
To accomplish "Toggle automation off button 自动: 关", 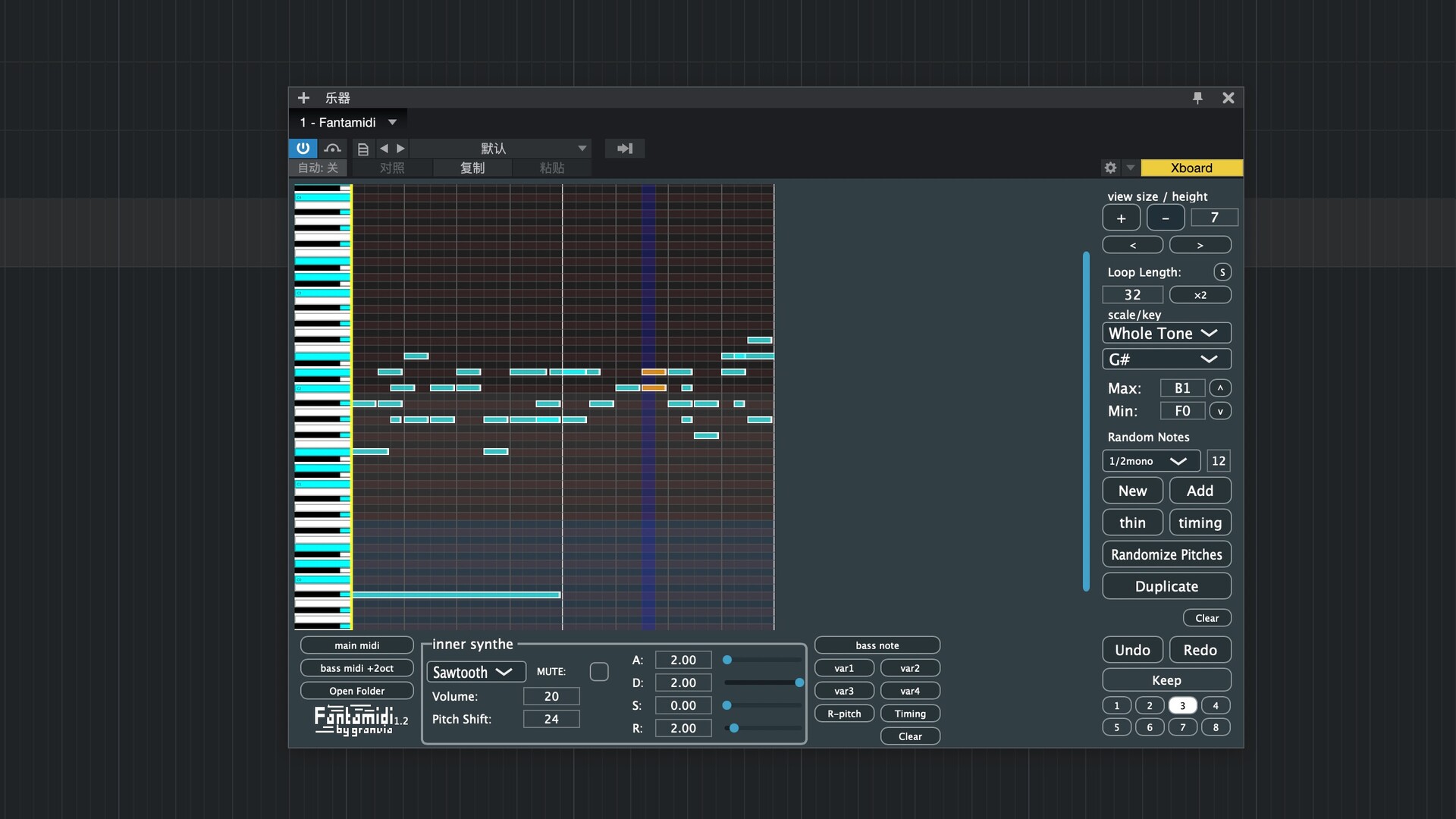I will (x=318, y=168).
